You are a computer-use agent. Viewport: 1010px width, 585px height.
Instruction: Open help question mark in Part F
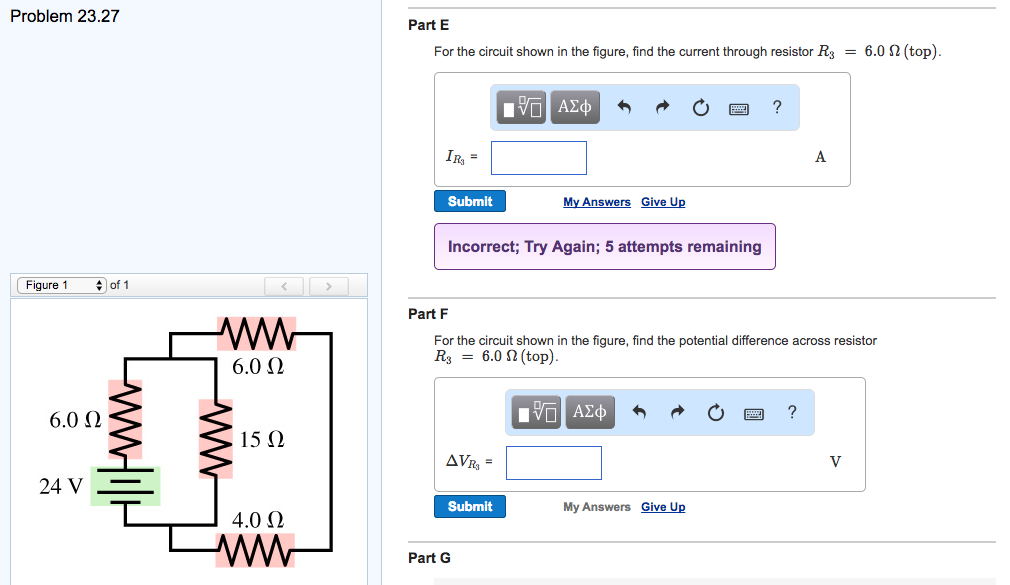pyautogui.click(x=792, y=412)
